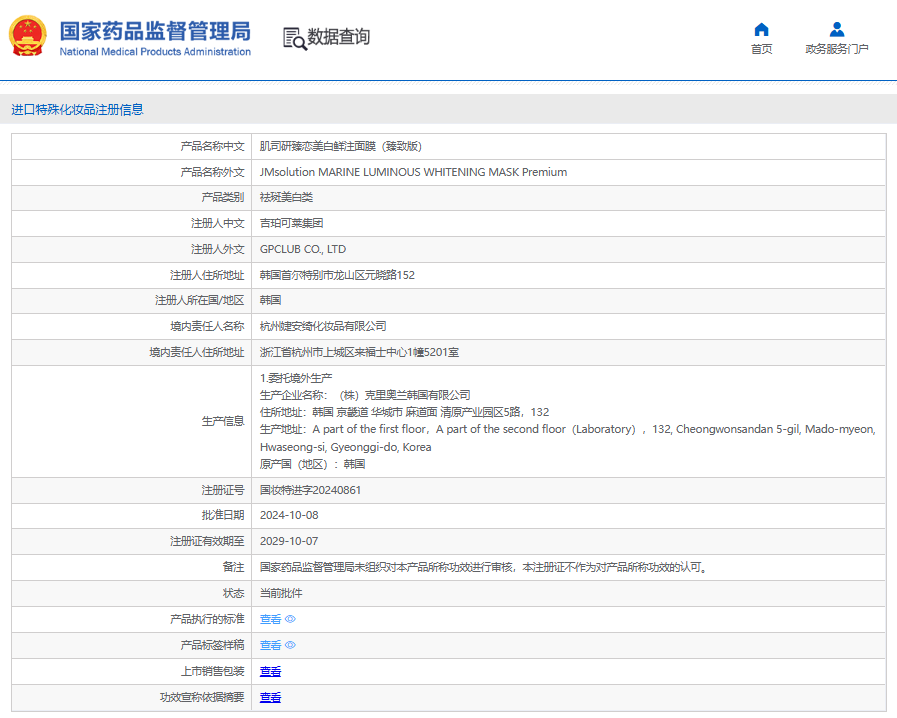The width and height of the screenshot is (897, 718).
Task: Click the house icon above 首页
Action: (761, 29)
